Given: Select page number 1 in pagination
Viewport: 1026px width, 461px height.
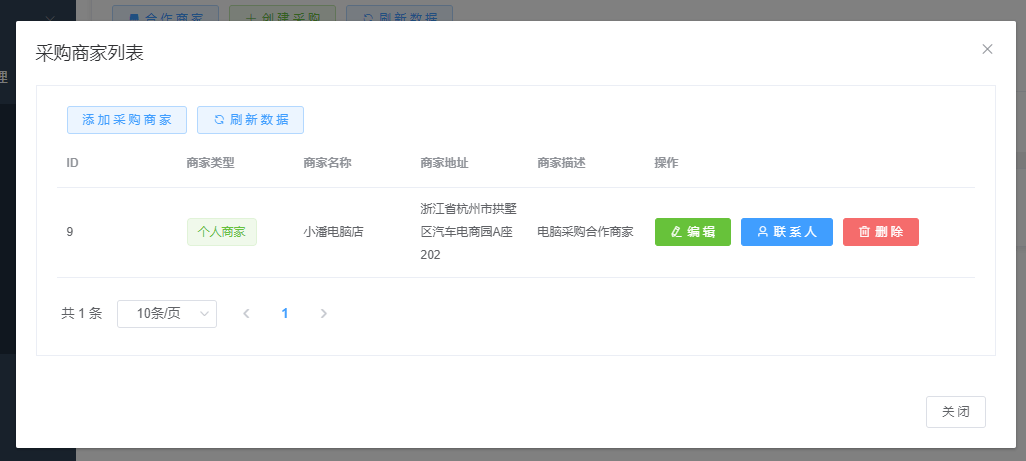Looking at the screenshot, I should point(285,314).
